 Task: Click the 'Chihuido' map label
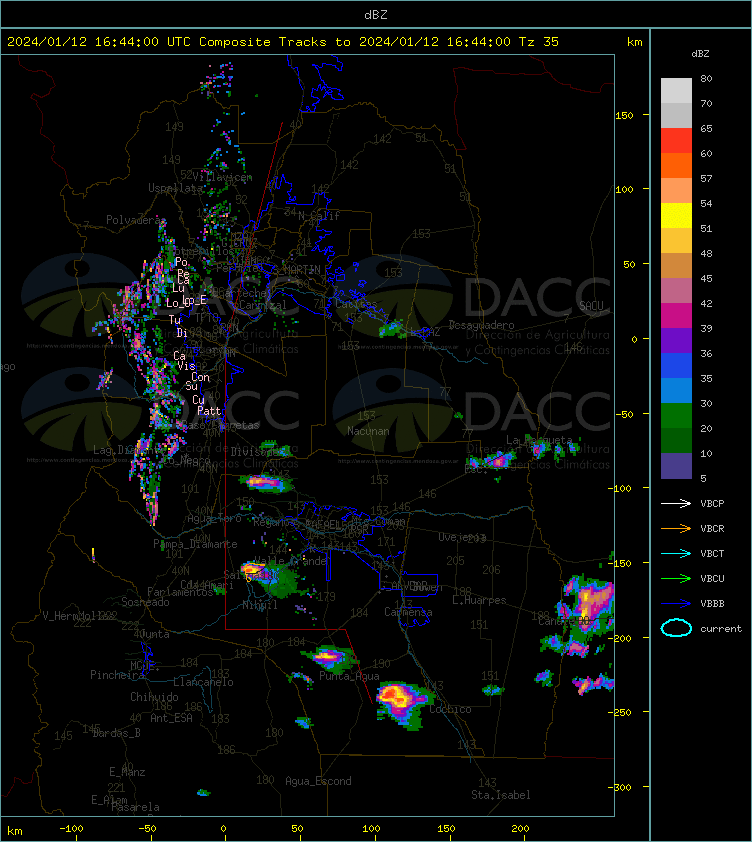(154, 696)
